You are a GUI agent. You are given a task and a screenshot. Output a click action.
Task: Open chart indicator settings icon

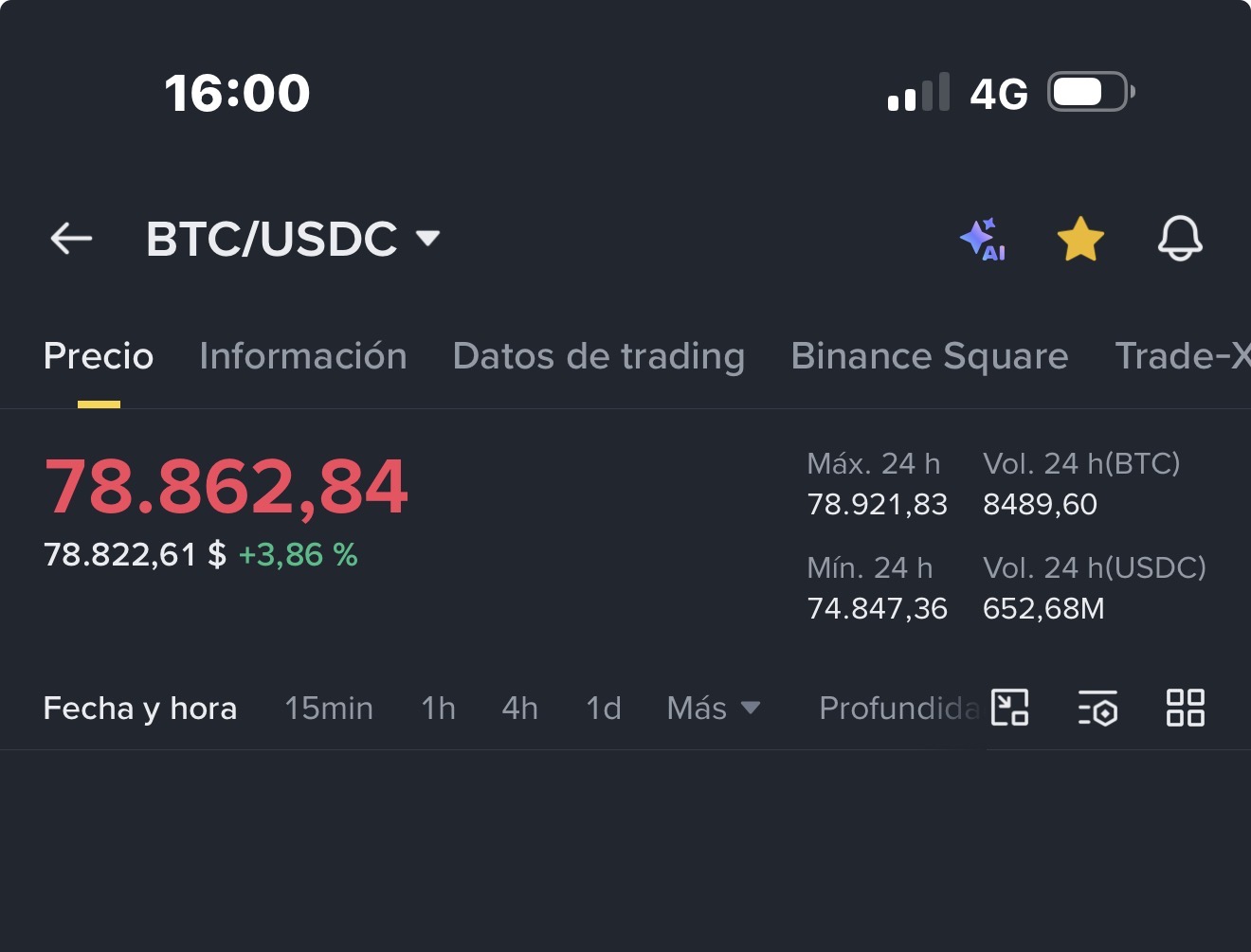click(1097, 708)
